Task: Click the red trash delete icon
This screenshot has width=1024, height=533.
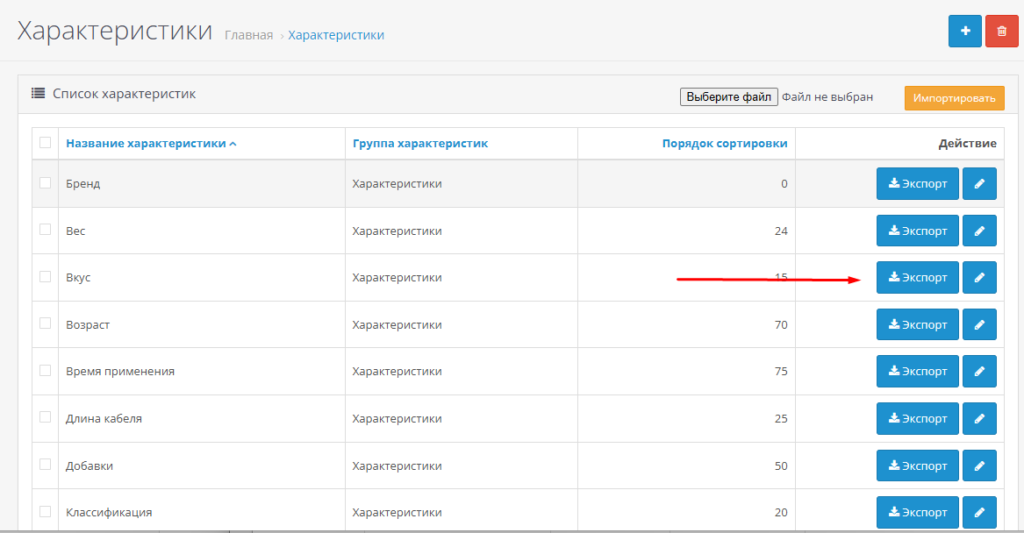Action: pyautogui.click(x=1001, y=31)
